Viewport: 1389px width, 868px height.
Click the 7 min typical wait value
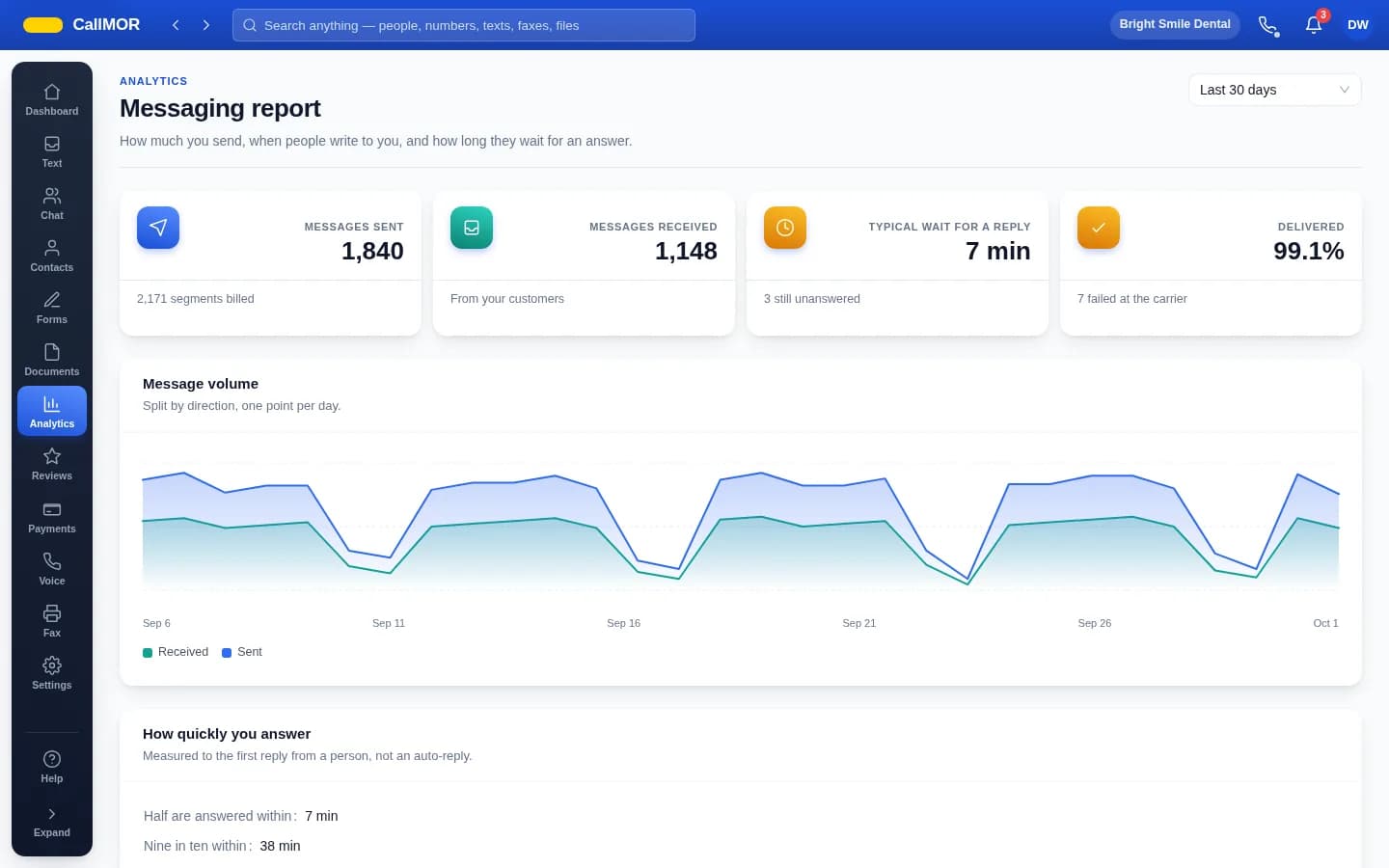998,251
